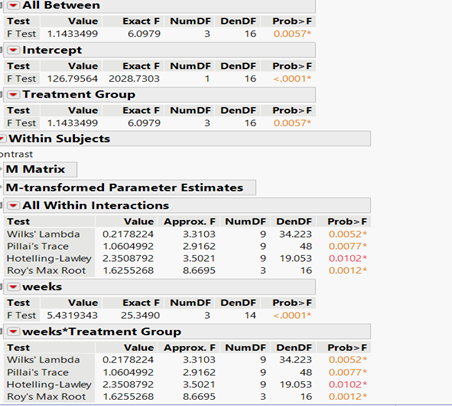
Task: Click the All Between section title
Action: (61, 5)
